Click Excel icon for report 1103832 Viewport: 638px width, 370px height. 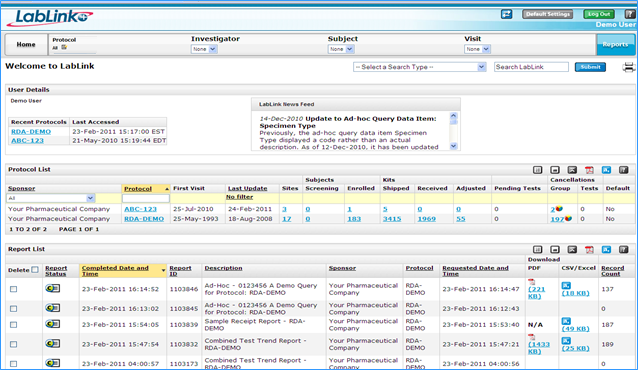[x=566, y=341]
